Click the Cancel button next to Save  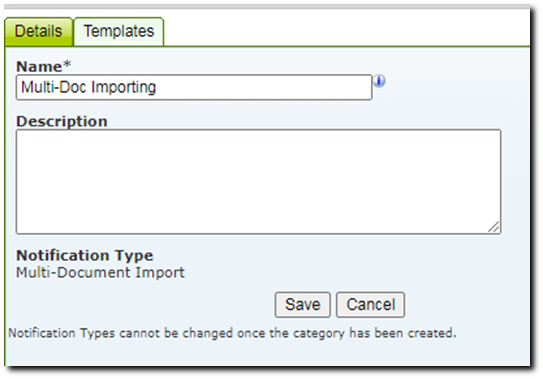[x=371, y=305]
